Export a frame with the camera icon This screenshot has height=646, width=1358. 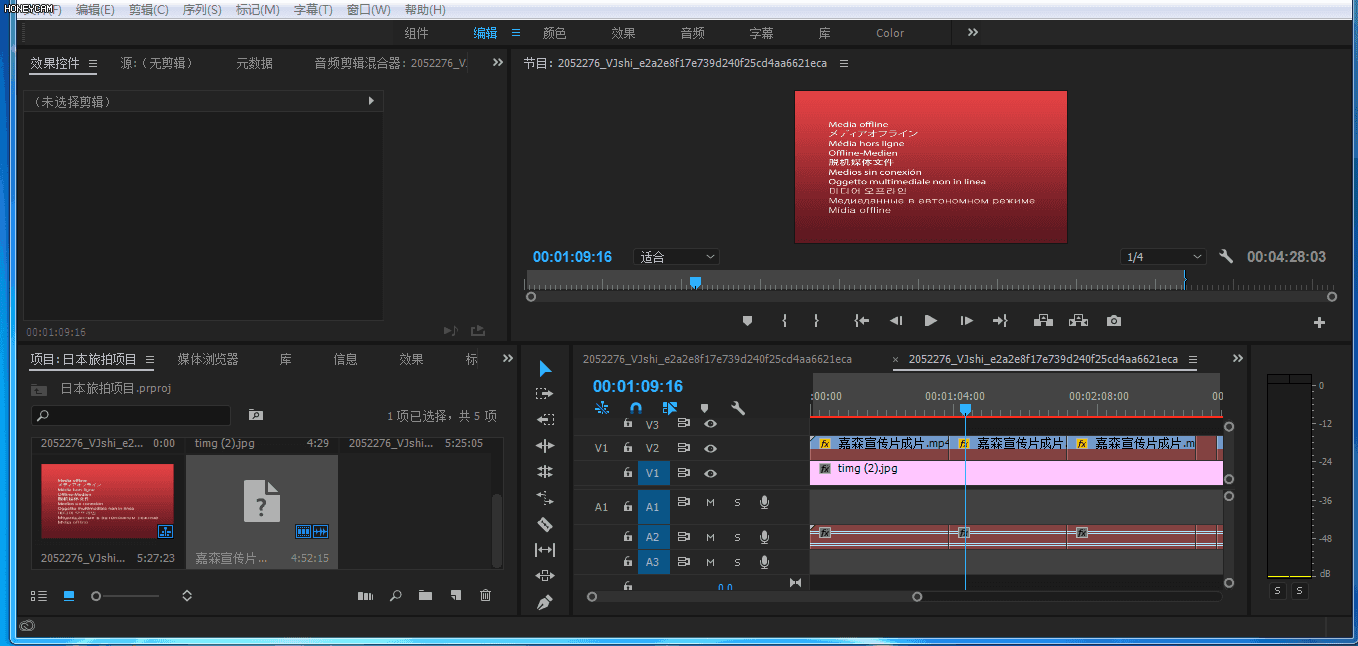tap(1113, 321)
